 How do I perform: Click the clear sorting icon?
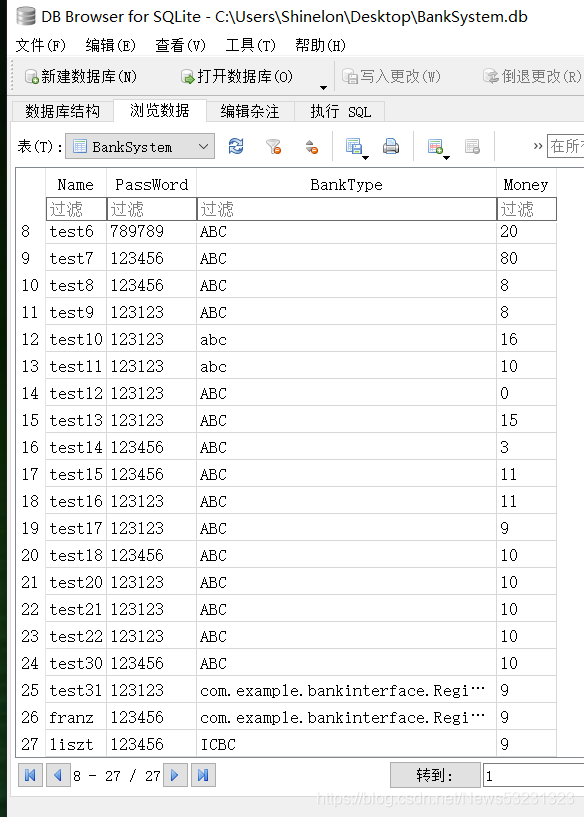[311, 146]
